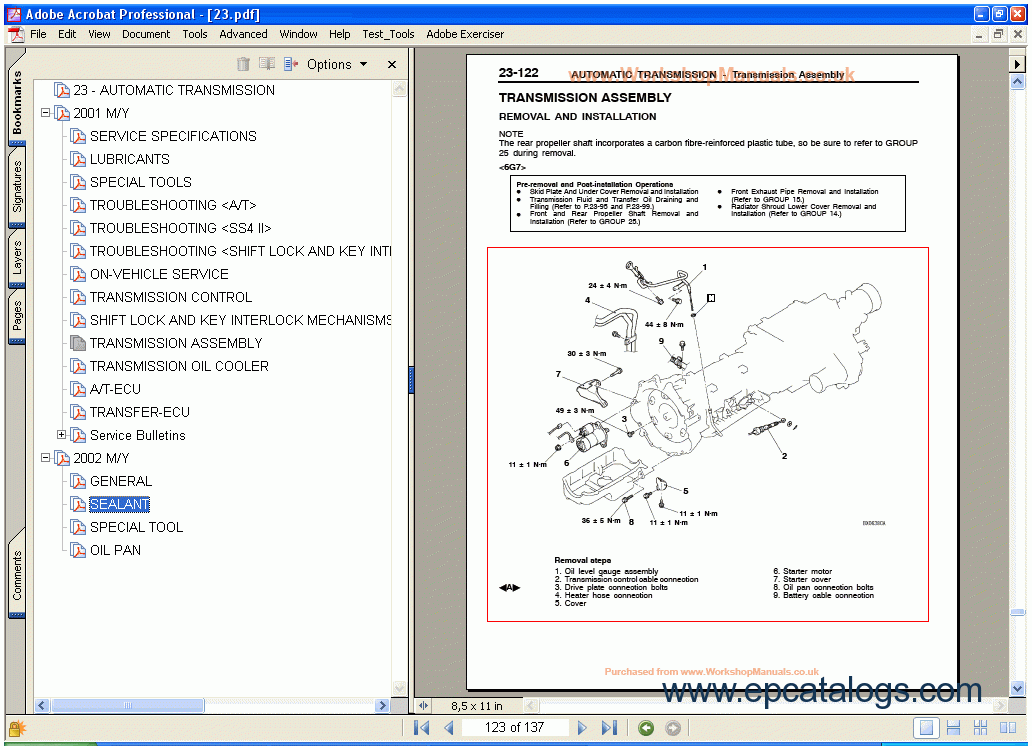
Task: Open the ON-VEHICLE SERVICE bookmark
Action: (159, 274)
